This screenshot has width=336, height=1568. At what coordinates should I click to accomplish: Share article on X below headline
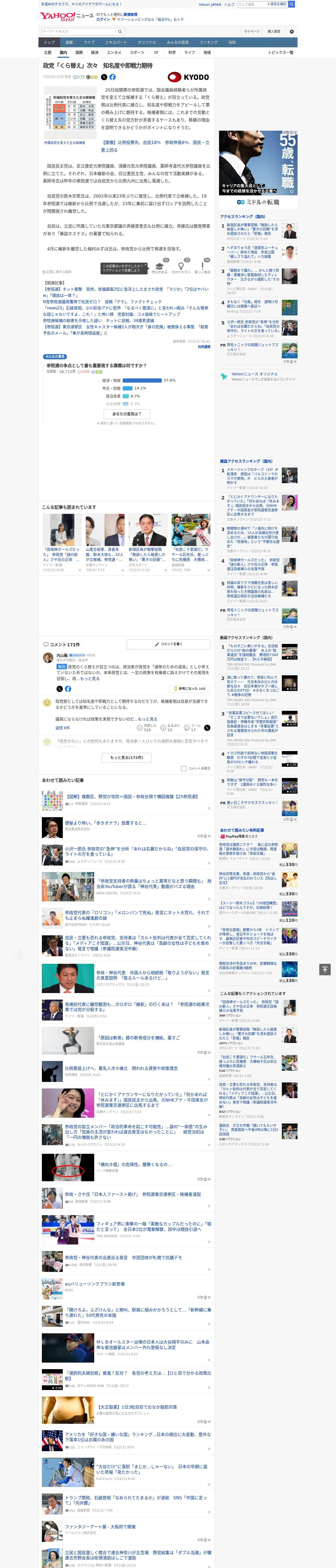tap(104, 77)
